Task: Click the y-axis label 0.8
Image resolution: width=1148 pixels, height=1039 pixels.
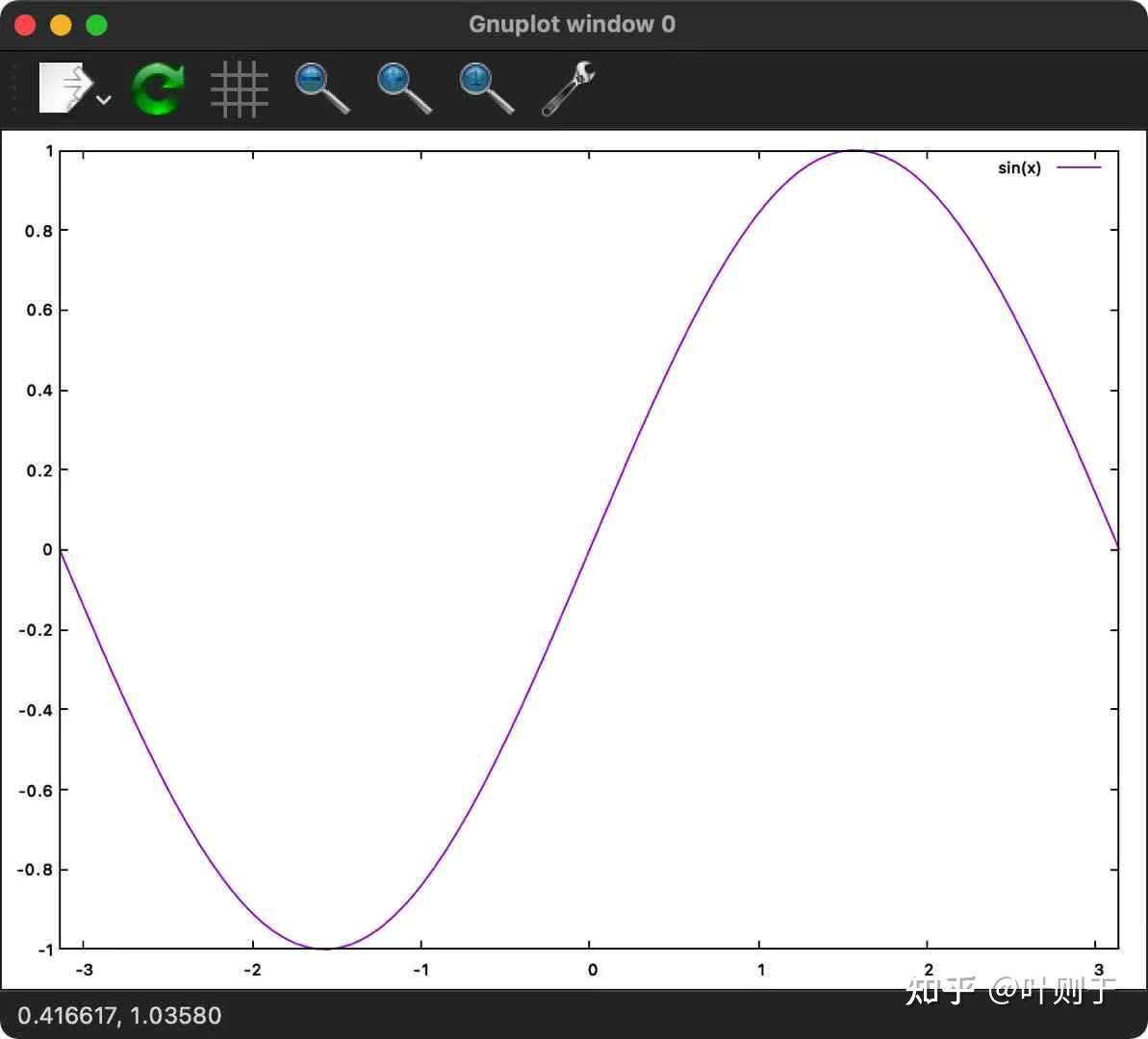Action: point(38,232)
